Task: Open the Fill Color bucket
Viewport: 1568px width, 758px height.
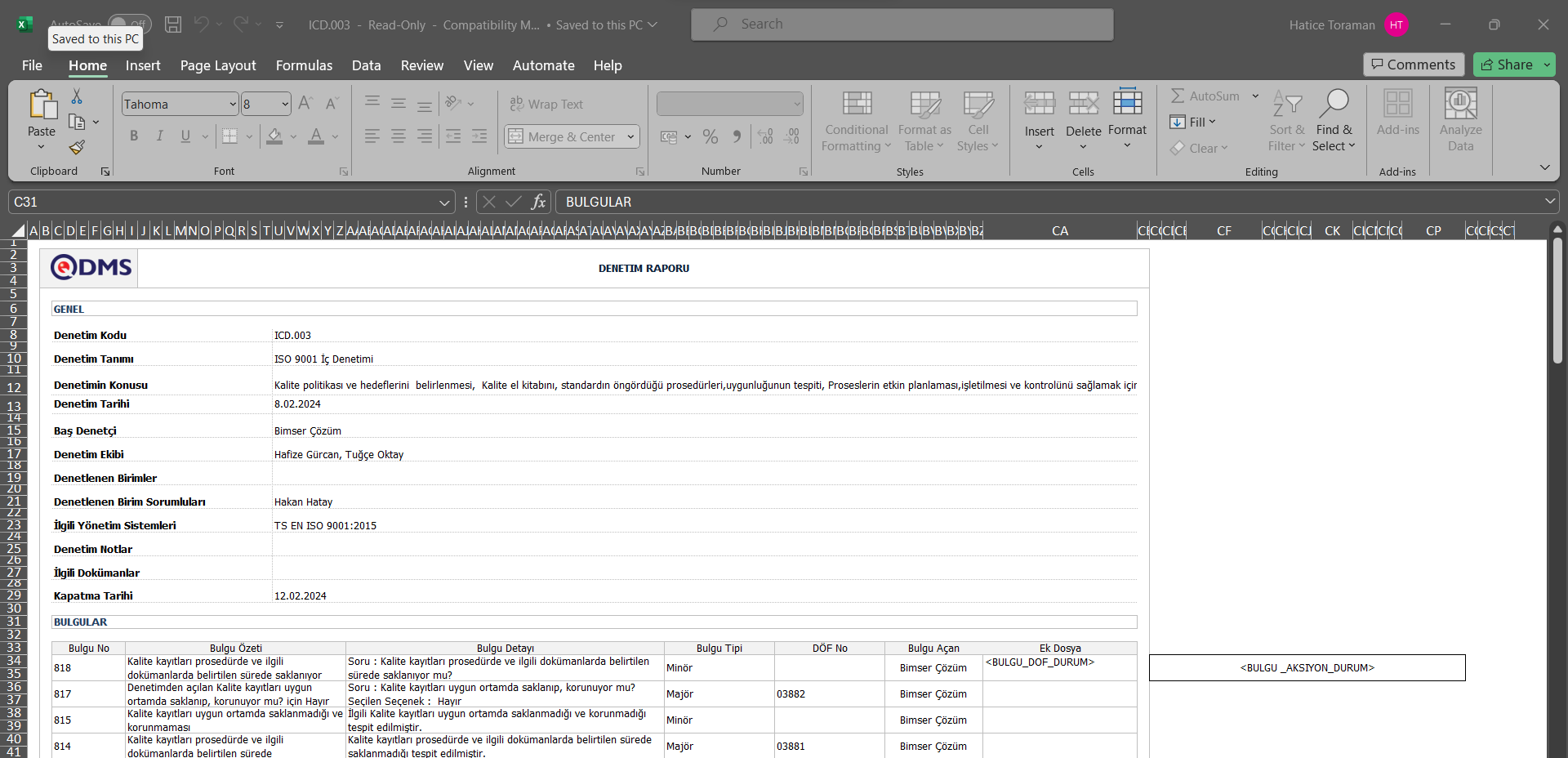Action: [x=274, y=136]
